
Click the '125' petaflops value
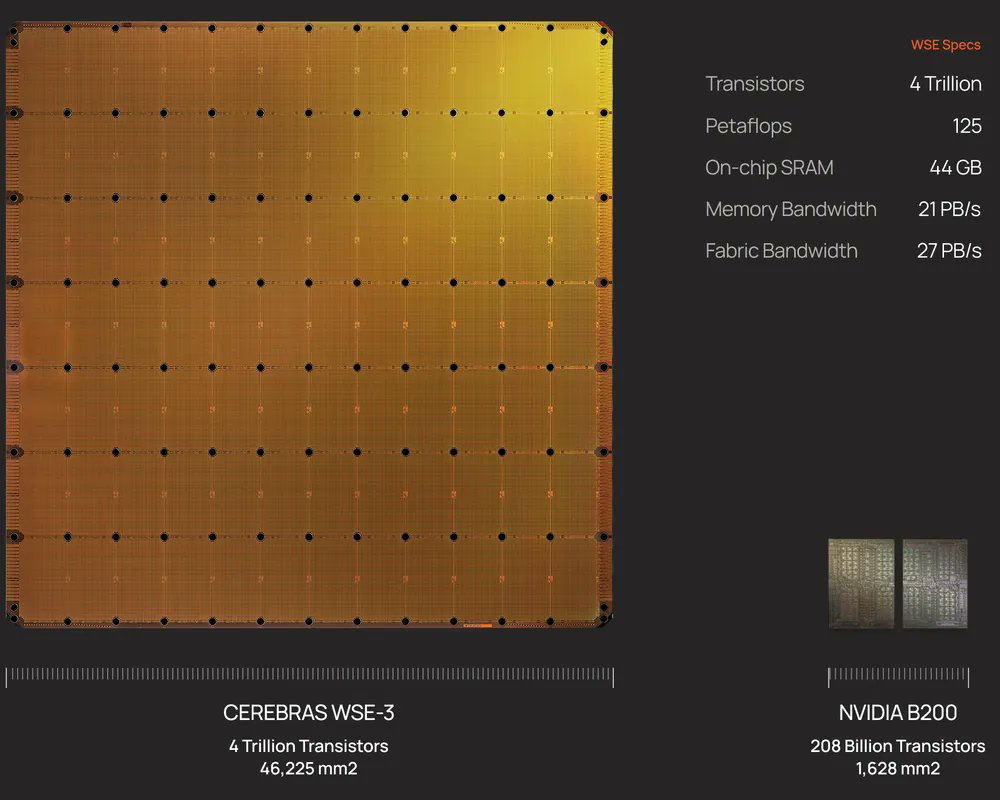[967, 126]
